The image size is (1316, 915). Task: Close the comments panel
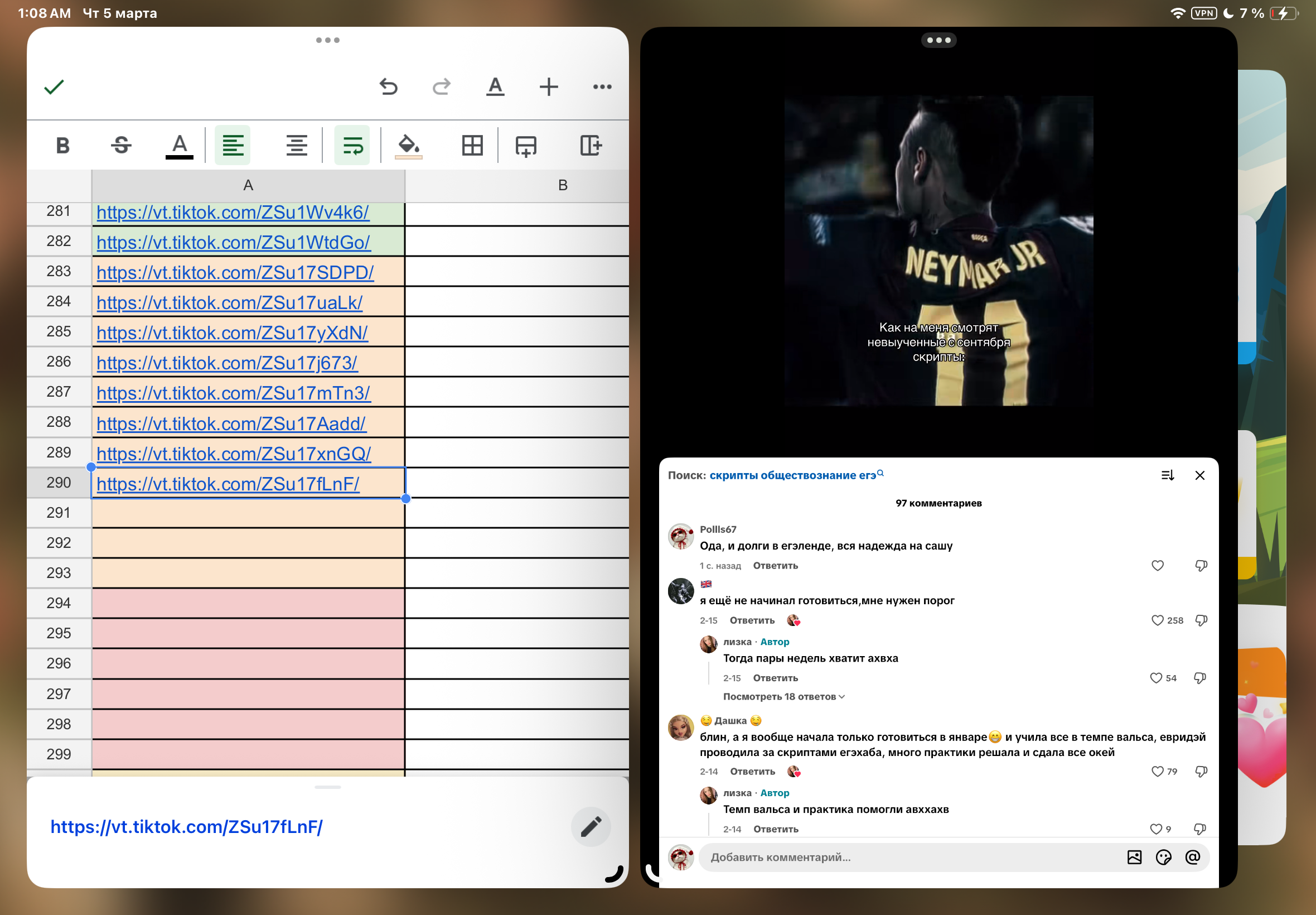coord(1199,475)
